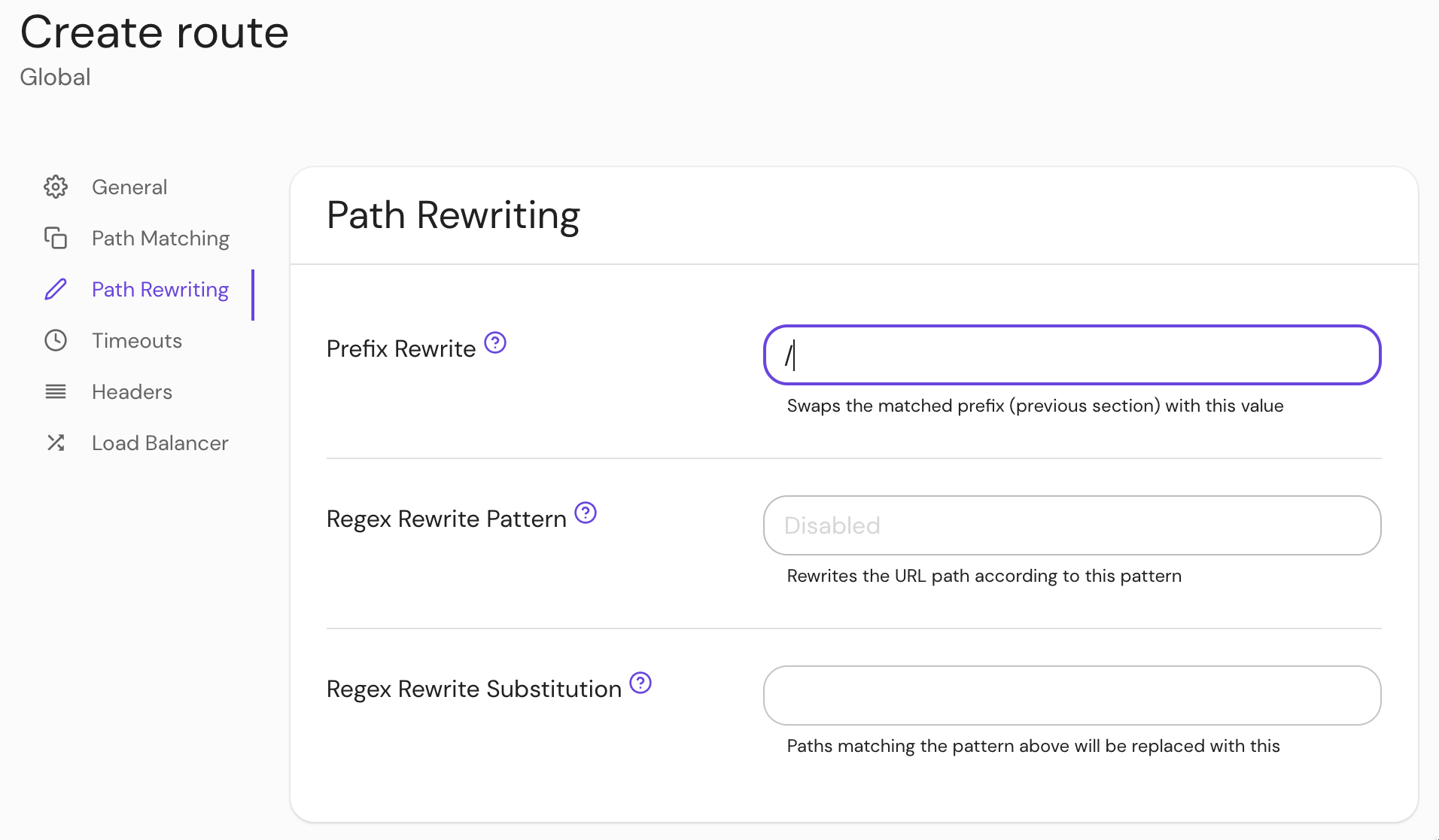Viewport: 1439px width, 840px height.
Task: Click the disabled Regex Rewrite Pattern field
Action: pyautogui.click(x=1069, y=525)
